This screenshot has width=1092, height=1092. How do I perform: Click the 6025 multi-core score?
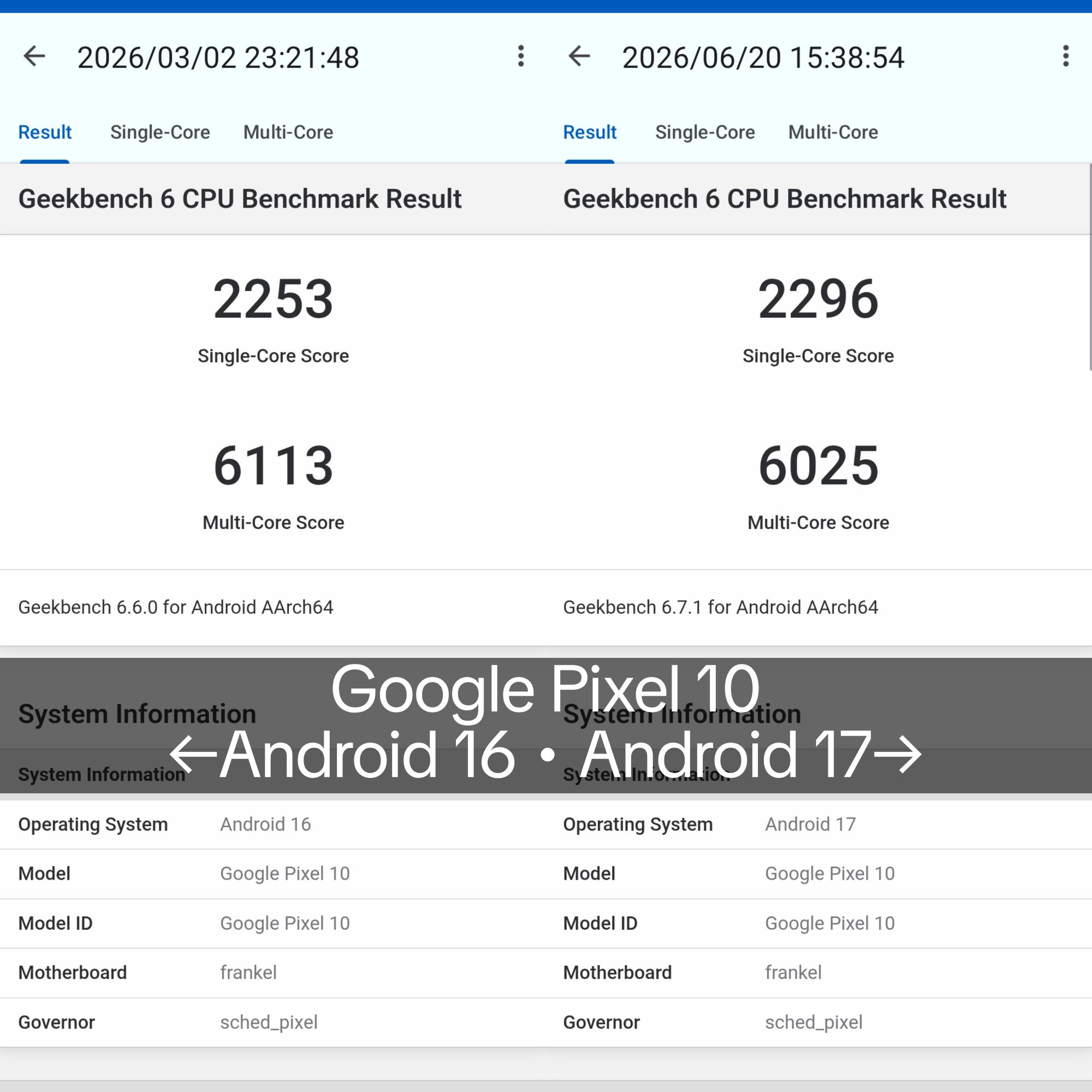(x=818, y=466)
